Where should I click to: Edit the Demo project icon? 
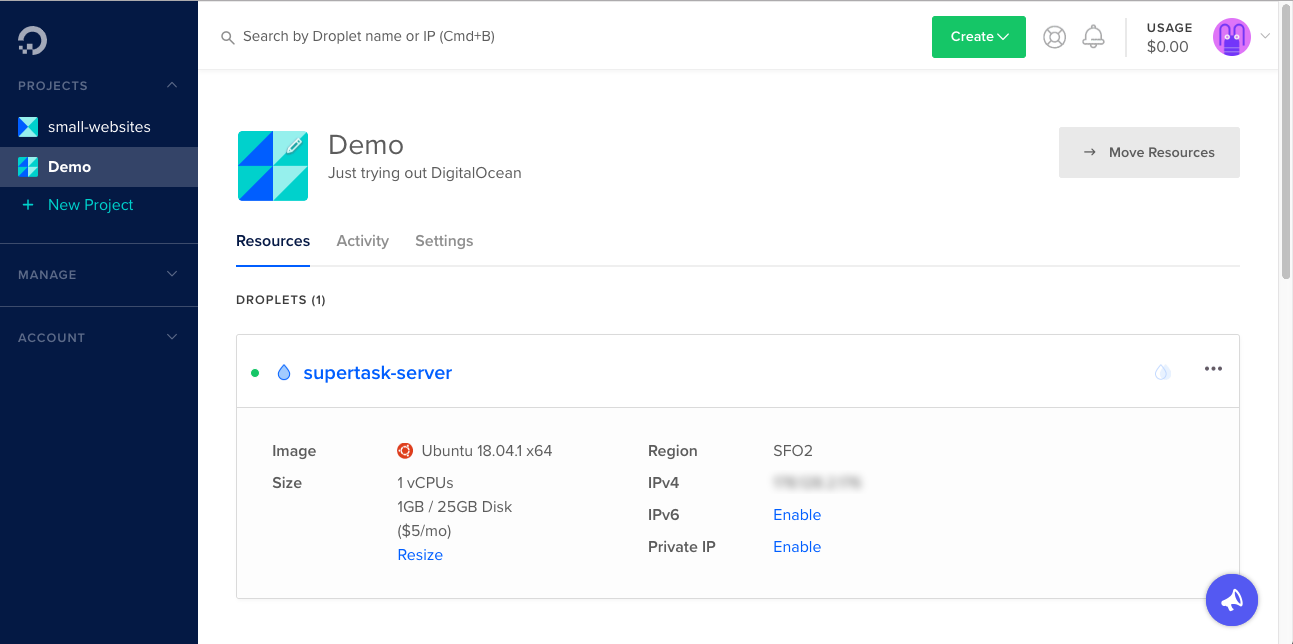[x=294, y=146]
